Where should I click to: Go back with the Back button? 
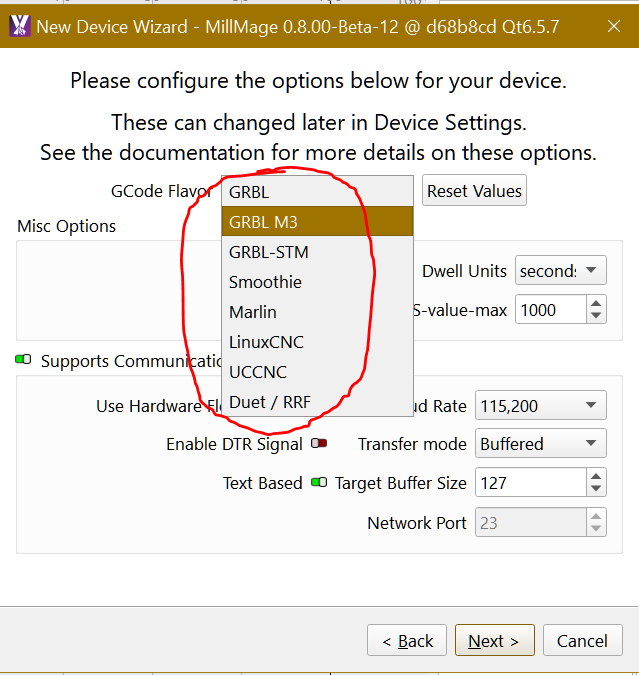[x=407, y=641]
